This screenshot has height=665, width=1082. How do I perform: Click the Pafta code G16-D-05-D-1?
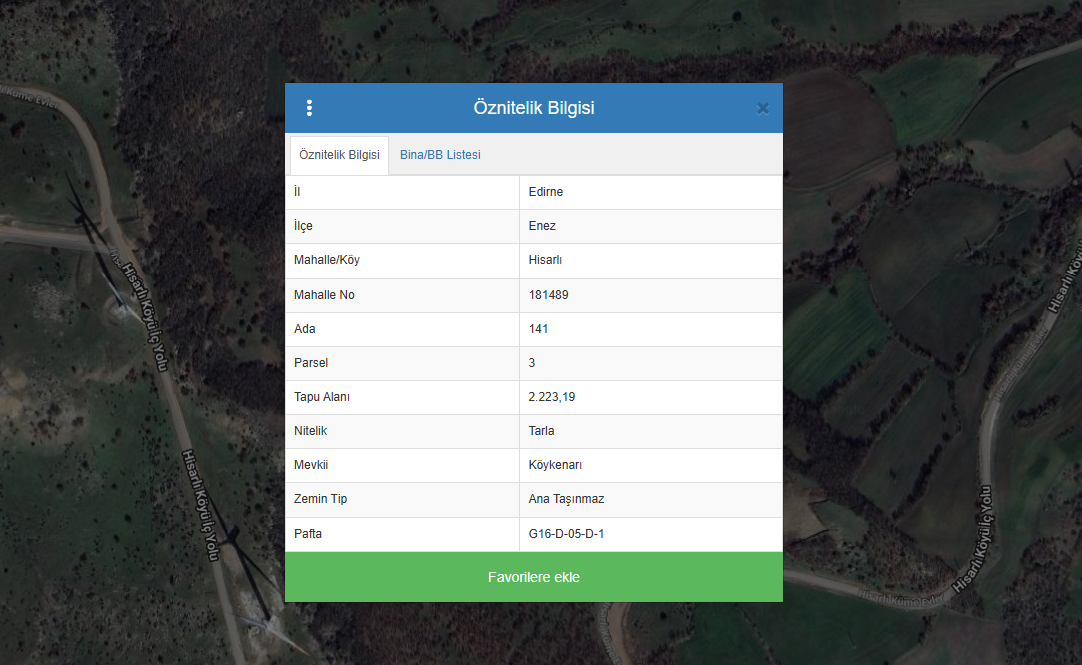pos(566,534)
